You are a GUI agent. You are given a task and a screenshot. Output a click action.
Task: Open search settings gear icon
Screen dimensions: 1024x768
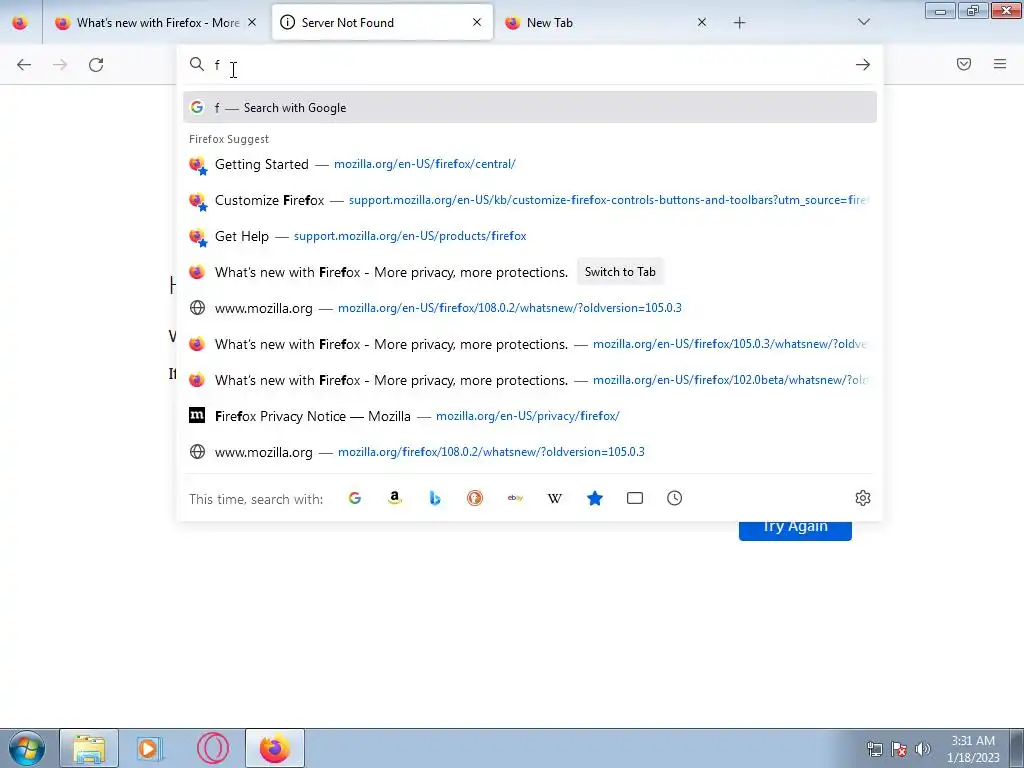pyautogui.click(x=863, y=498)
